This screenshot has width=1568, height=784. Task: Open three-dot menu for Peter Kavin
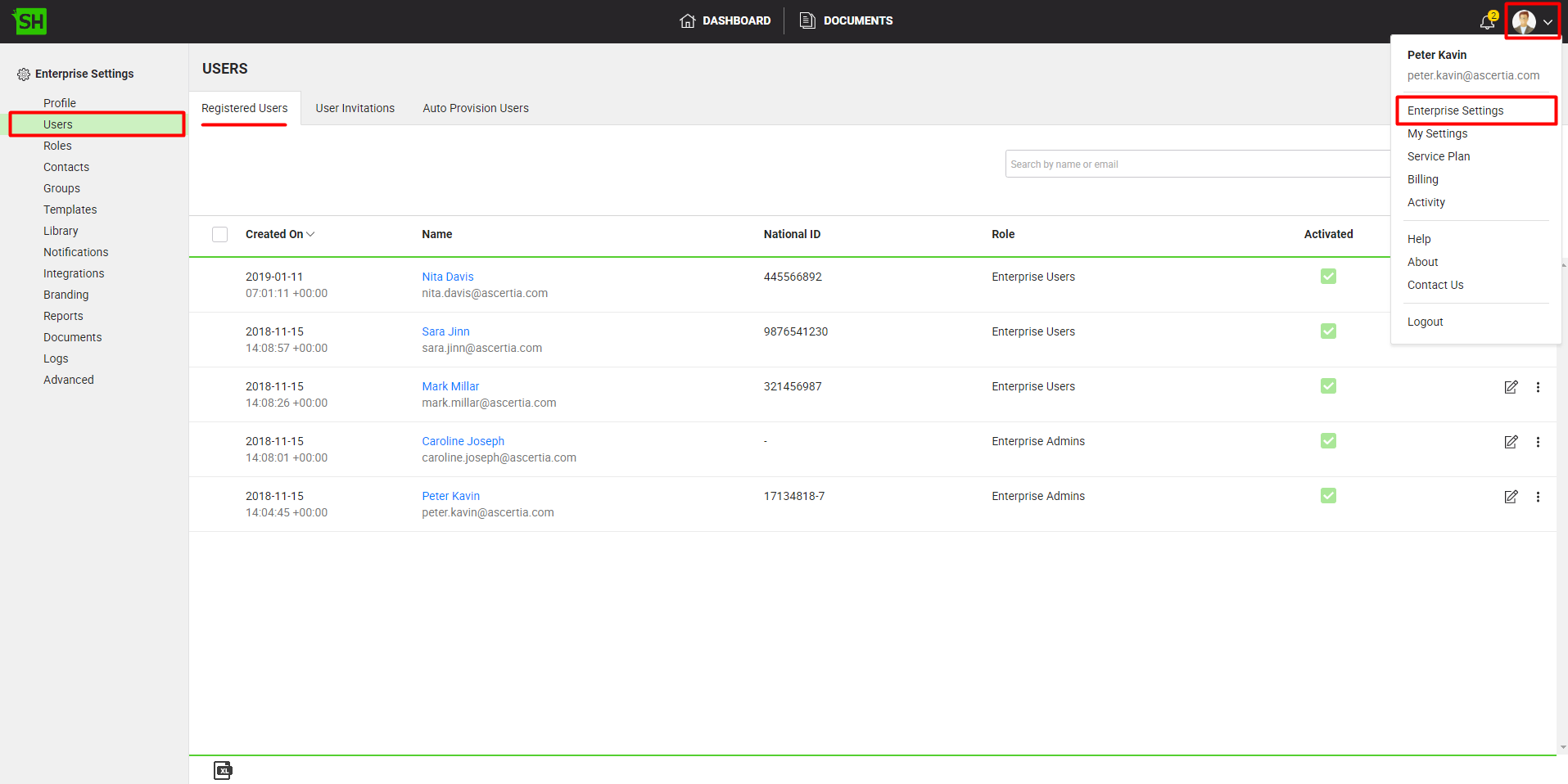click(x=1538, y=497)
